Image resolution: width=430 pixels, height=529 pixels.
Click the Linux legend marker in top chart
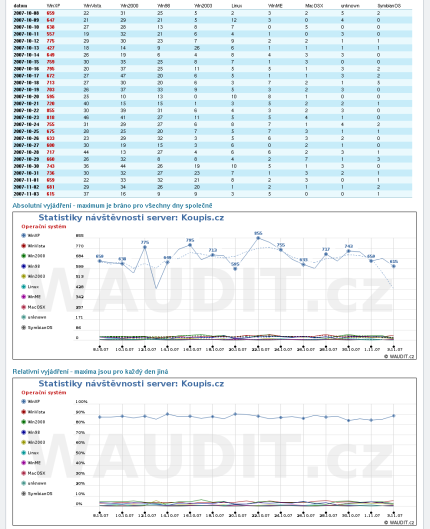(24, 286)
